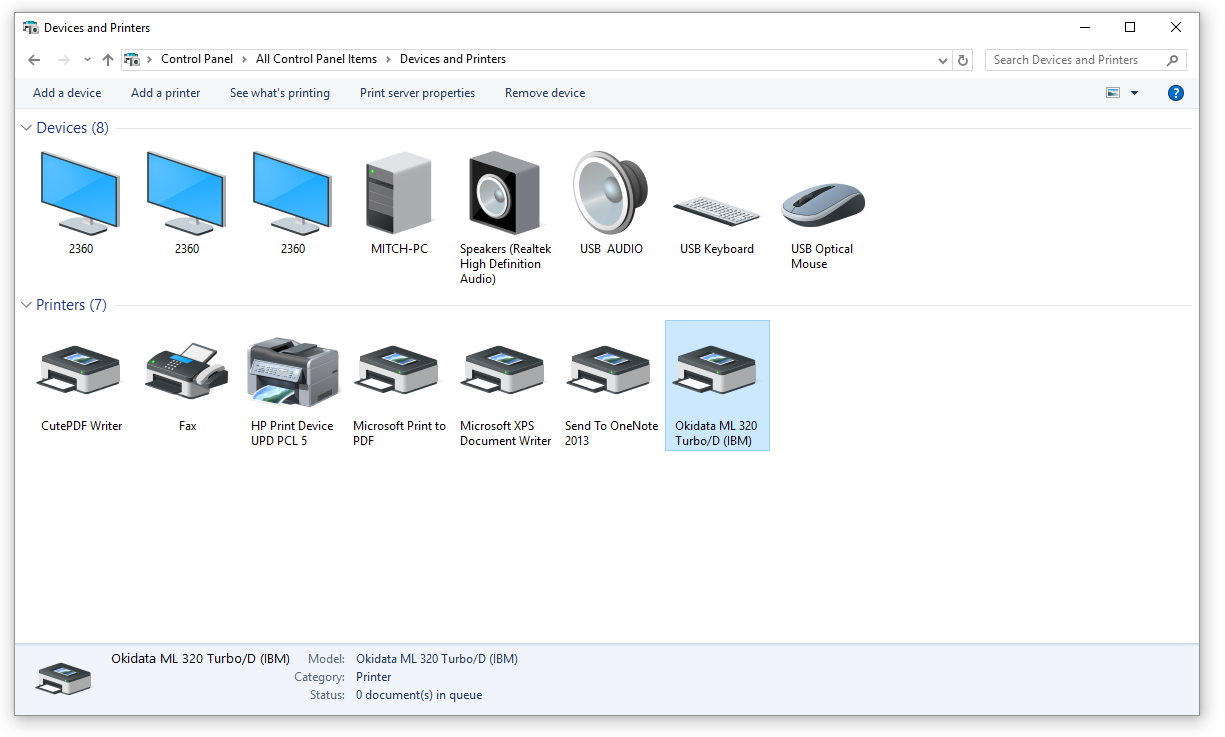Viewport: 1225px width, 737px height.
Task: Open the address bar history dropdown
Action: click(x=943, y=60)
